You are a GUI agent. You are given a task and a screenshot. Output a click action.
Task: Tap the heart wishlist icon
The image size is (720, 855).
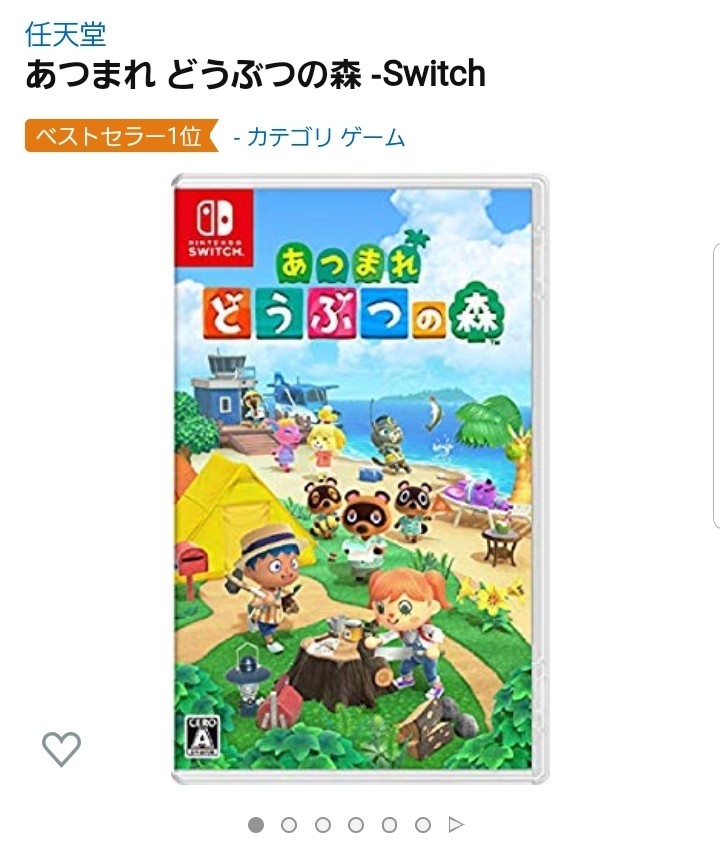click(x=61, y=749)
